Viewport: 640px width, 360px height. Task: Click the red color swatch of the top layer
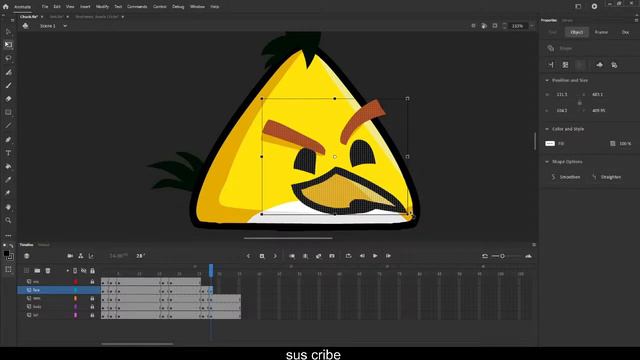tap(76, 282)
